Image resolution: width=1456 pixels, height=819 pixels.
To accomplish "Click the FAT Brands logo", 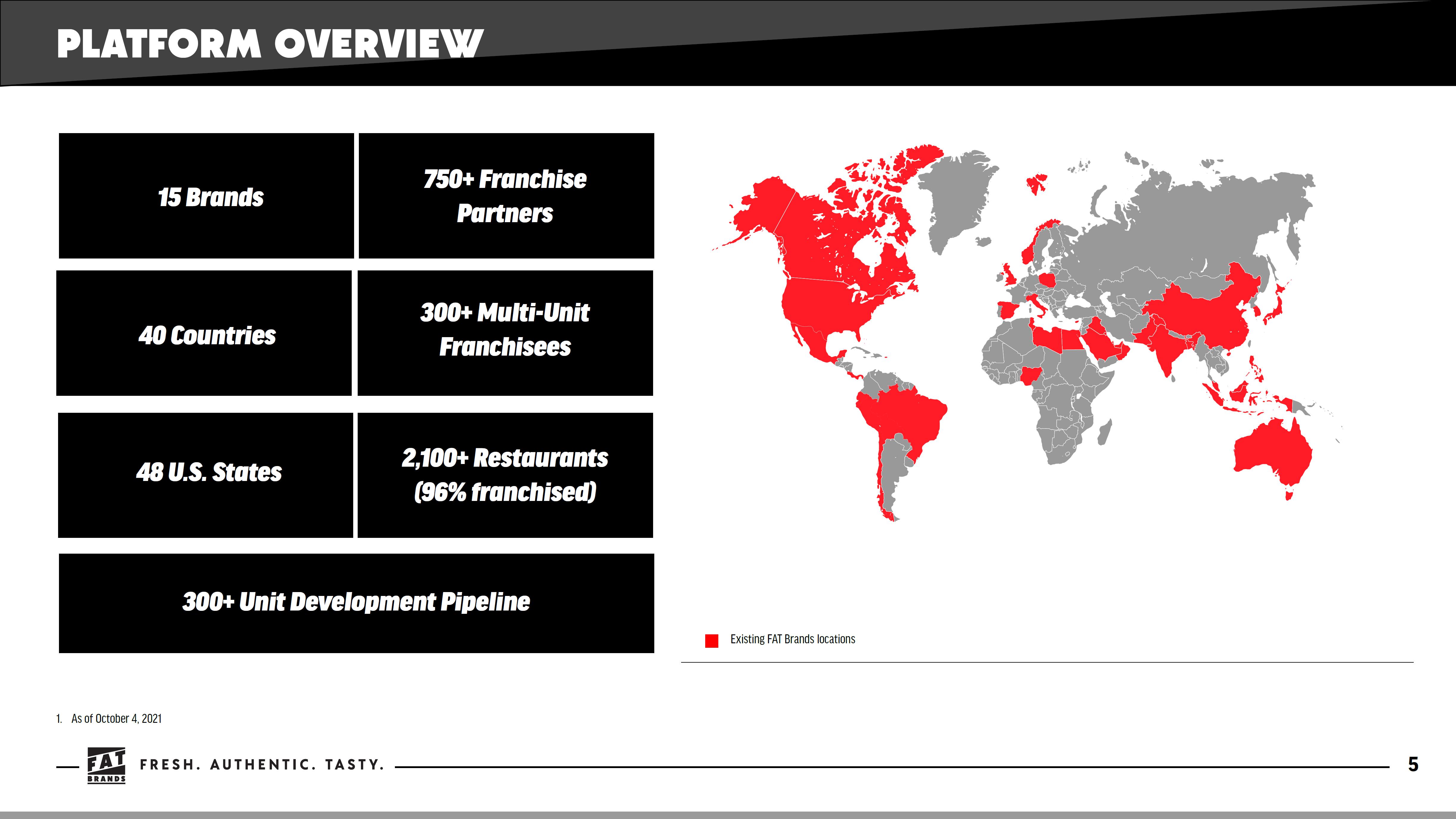I will pos(106,765).
